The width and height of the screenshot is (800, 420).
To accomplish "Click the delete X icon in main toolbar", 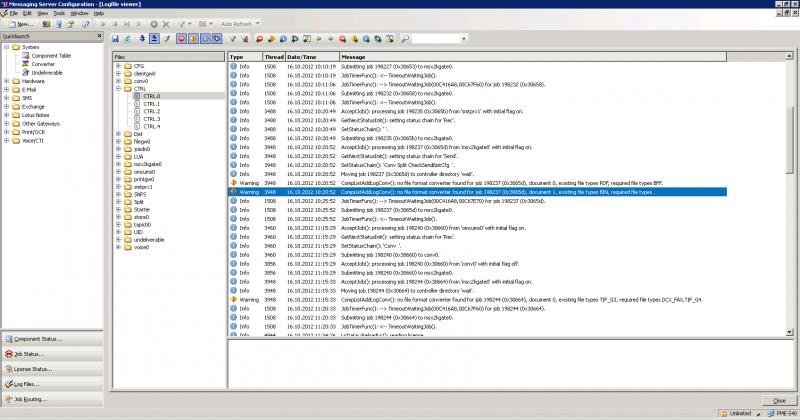I will [x=163, y=23].
